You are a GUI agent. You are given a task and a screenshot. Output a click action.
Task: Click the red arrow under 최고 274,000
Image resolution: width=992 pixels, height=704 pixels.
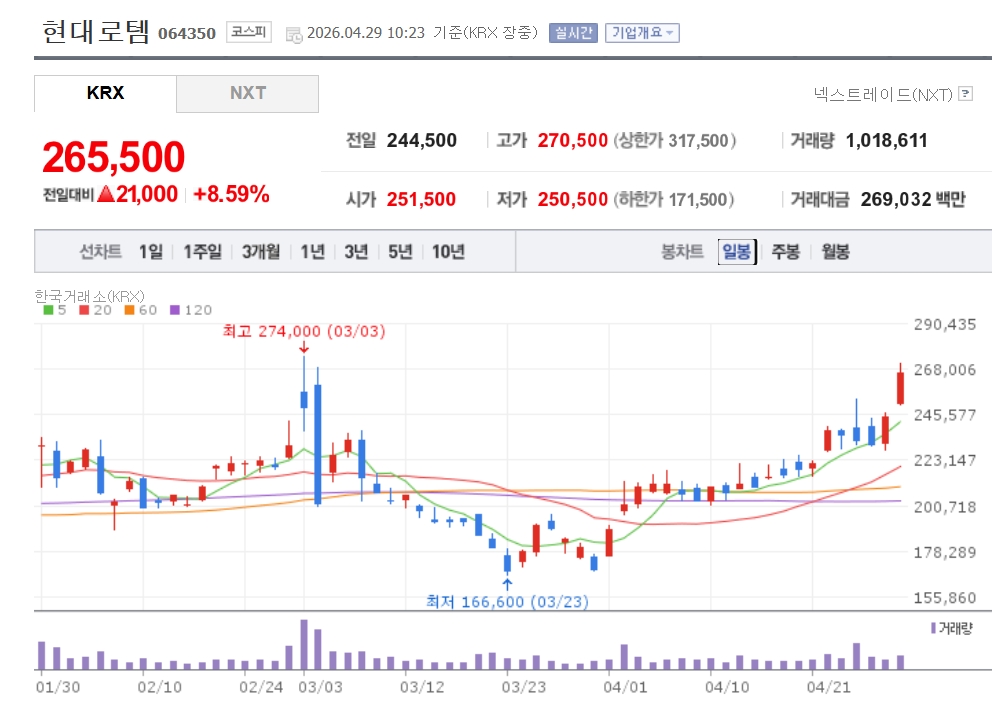click(303, 347)
